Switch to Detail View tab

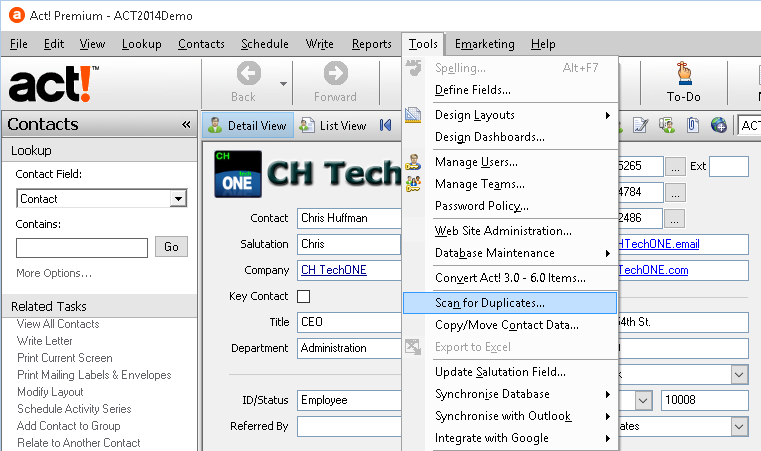(x=248, y=125)
